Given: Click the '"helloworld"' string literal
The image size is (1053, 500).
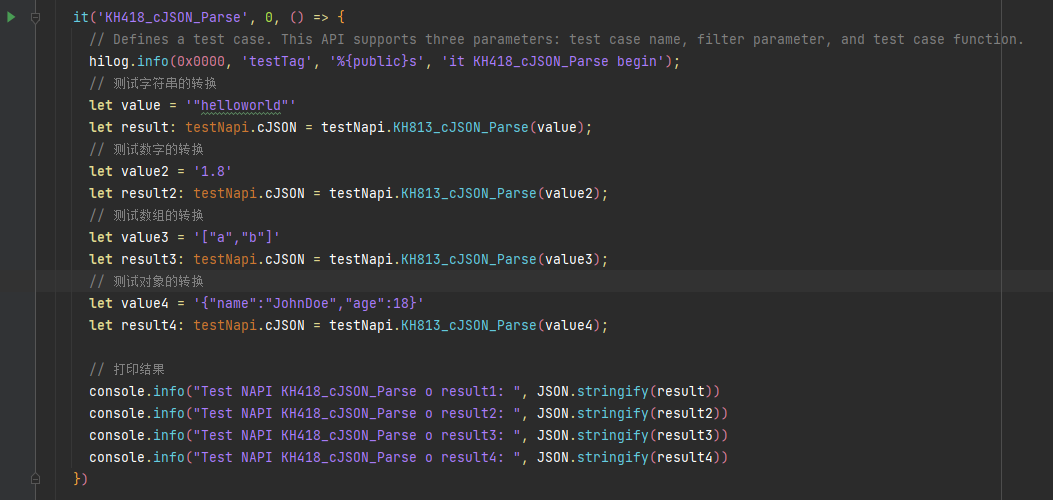Looking at the screenshot, I should tap(241, 105).
